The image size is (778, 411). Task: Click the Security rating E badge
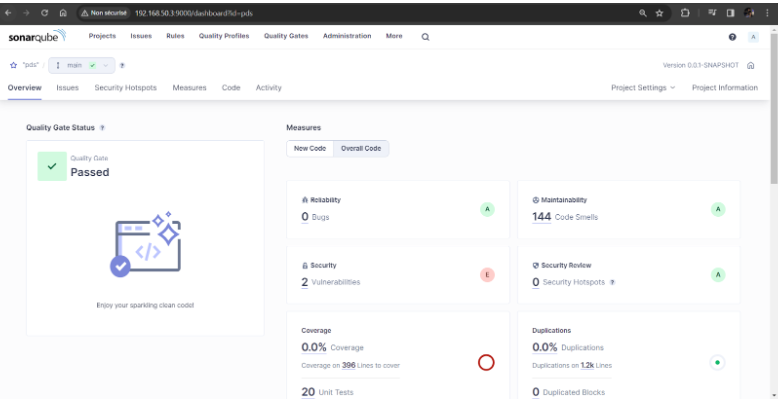pos(487,275)
